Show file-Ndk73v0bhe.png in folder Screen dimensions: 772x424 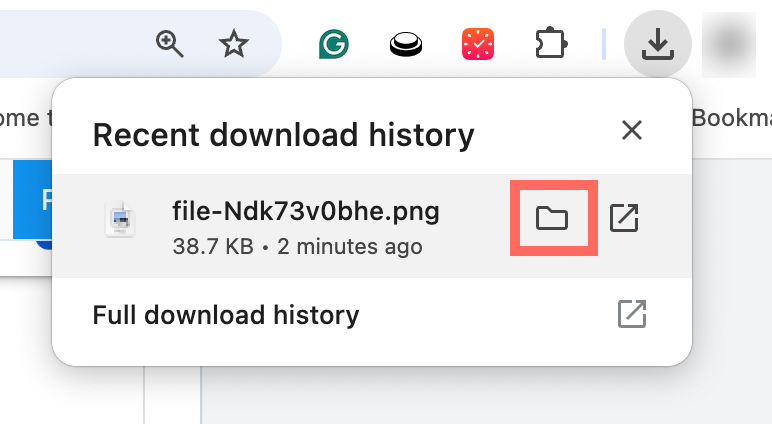coord(553,217)
